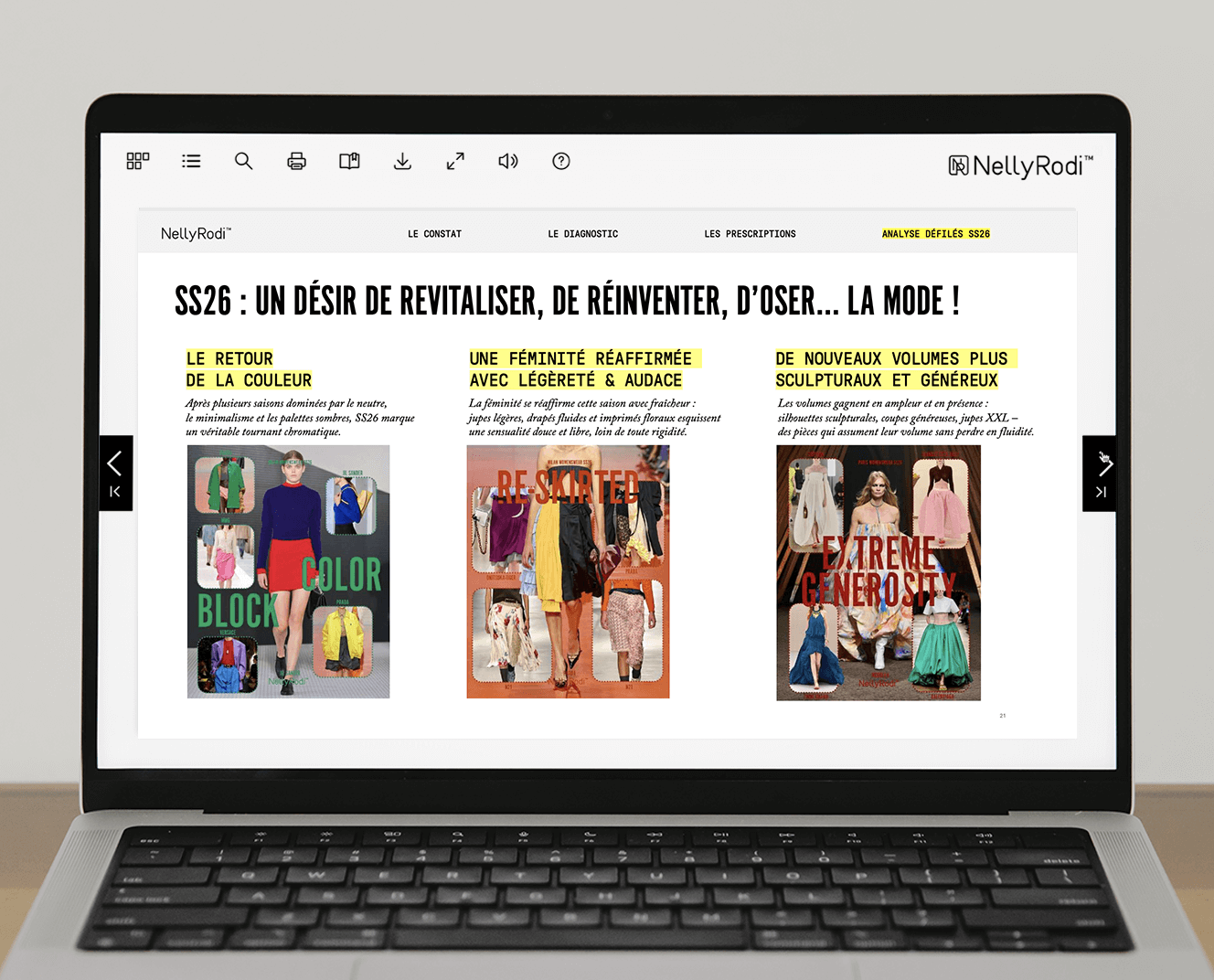Select Les Prescriptions section link

pyautogui.click(x=750, y=234)
